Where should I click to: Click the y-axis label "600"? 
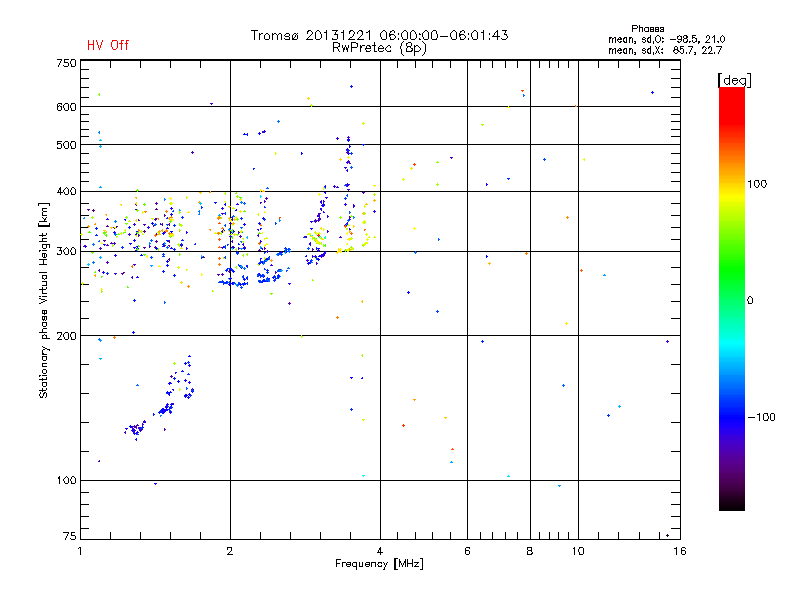(66, 107)
